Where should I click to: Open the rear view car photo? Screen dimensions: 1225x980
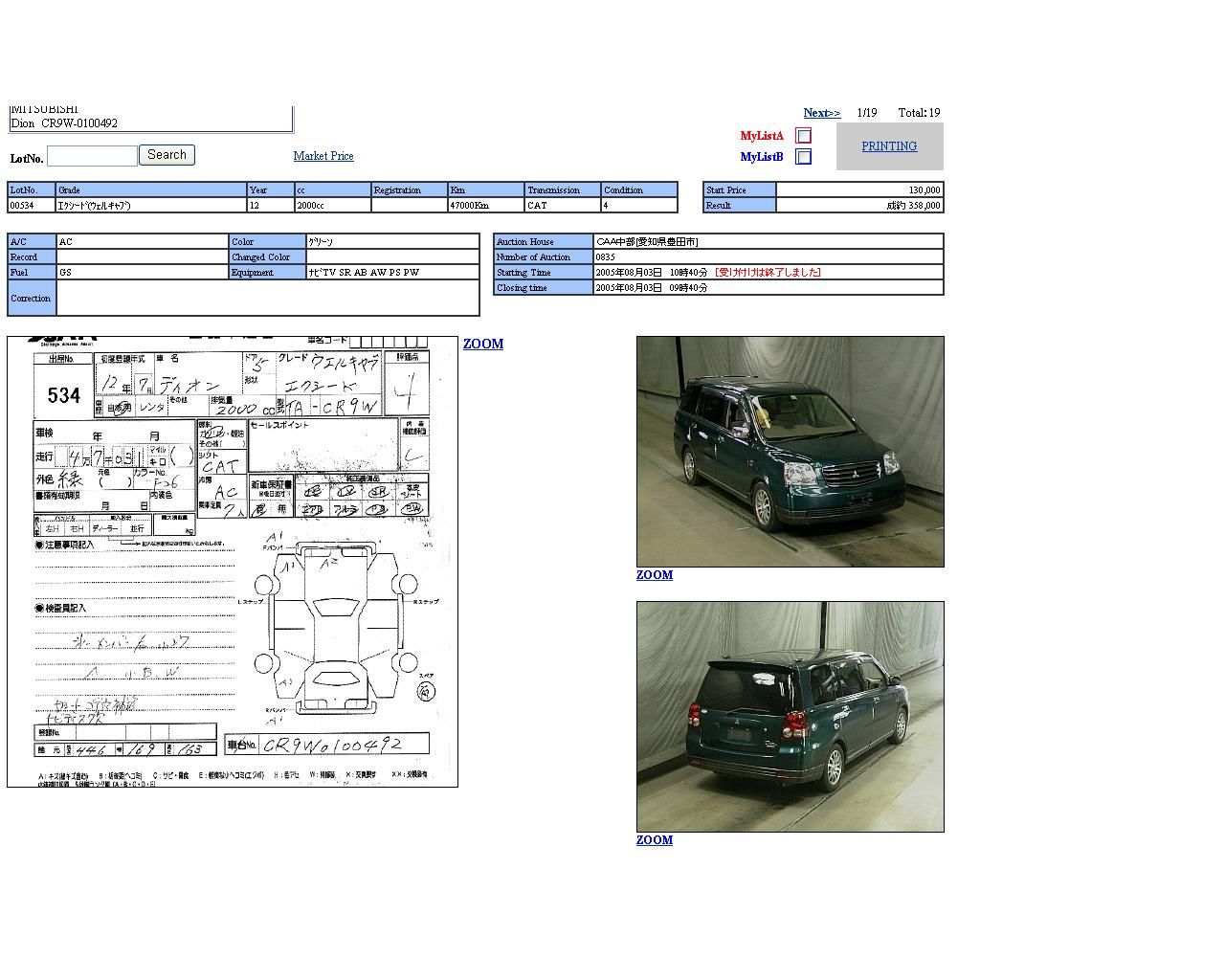(791, 717)
